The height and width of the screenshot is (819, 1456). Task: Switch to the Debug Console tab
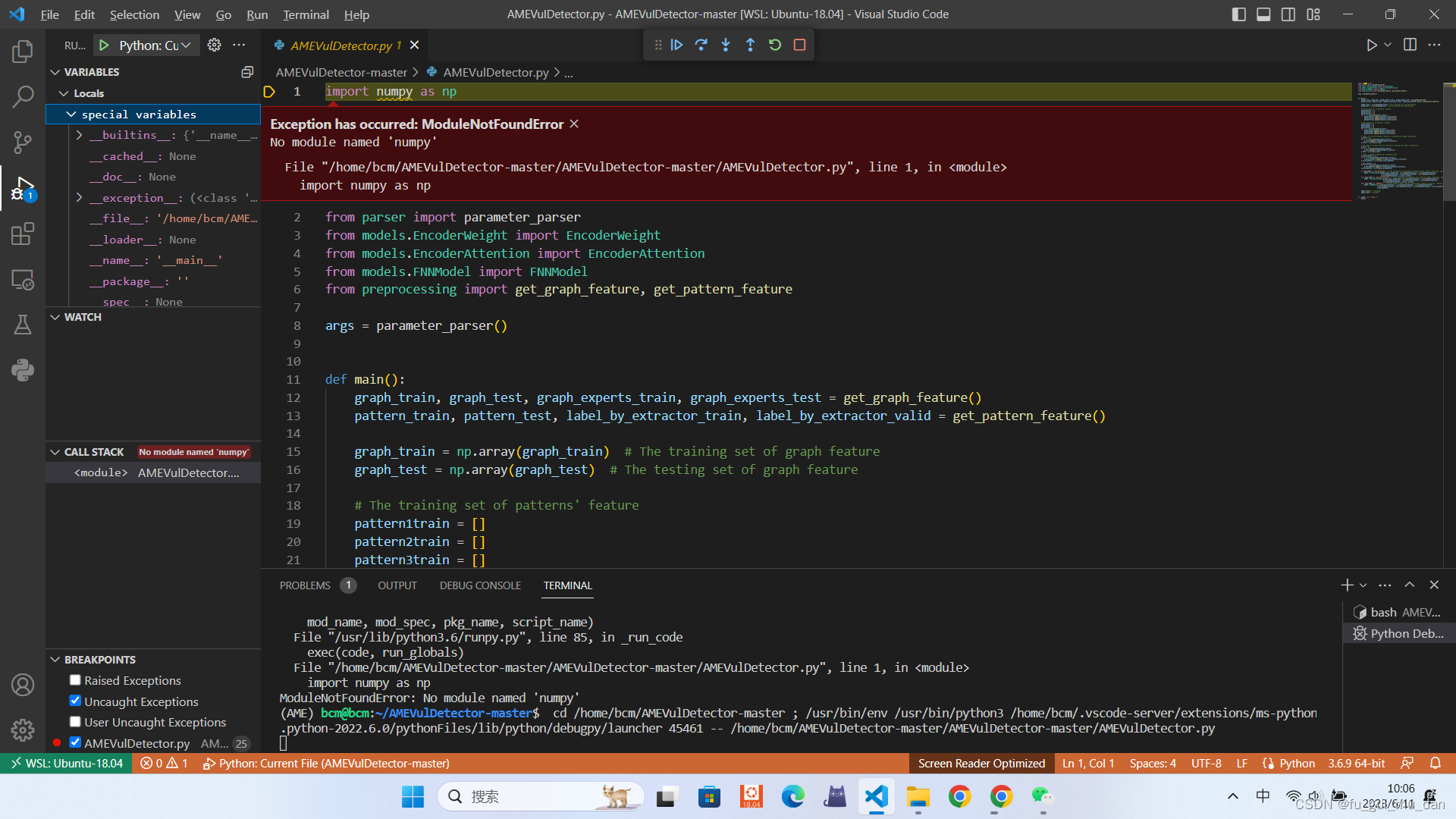tap(480, 585)
